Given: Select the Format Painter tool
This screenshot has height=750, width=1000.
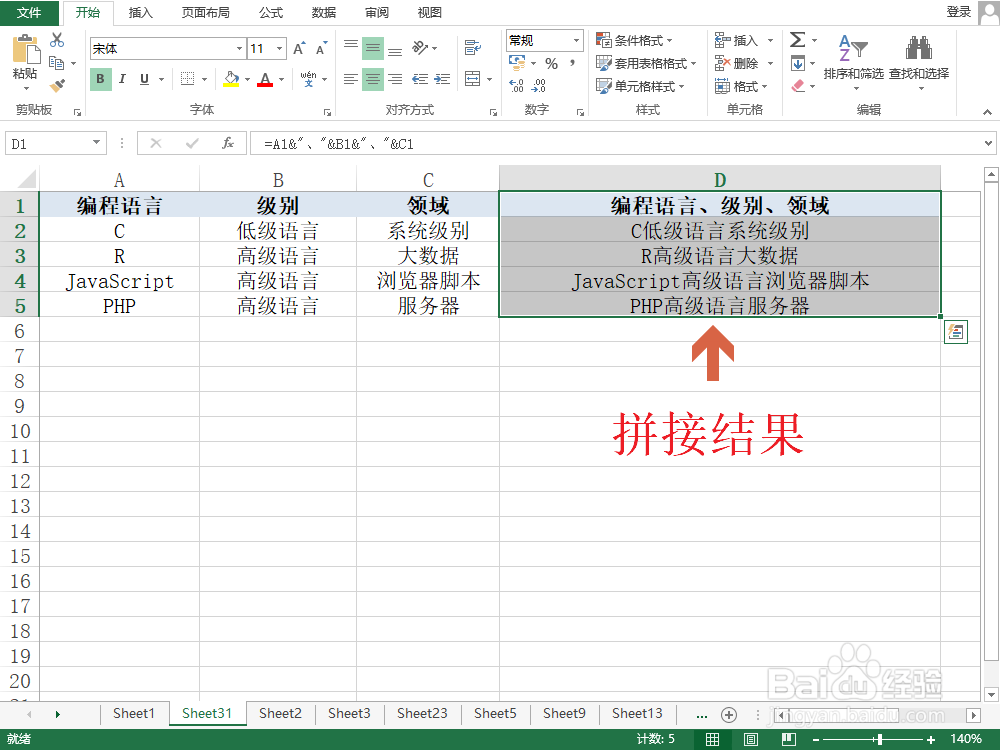Looking at the screenshot, I should 57,85.
